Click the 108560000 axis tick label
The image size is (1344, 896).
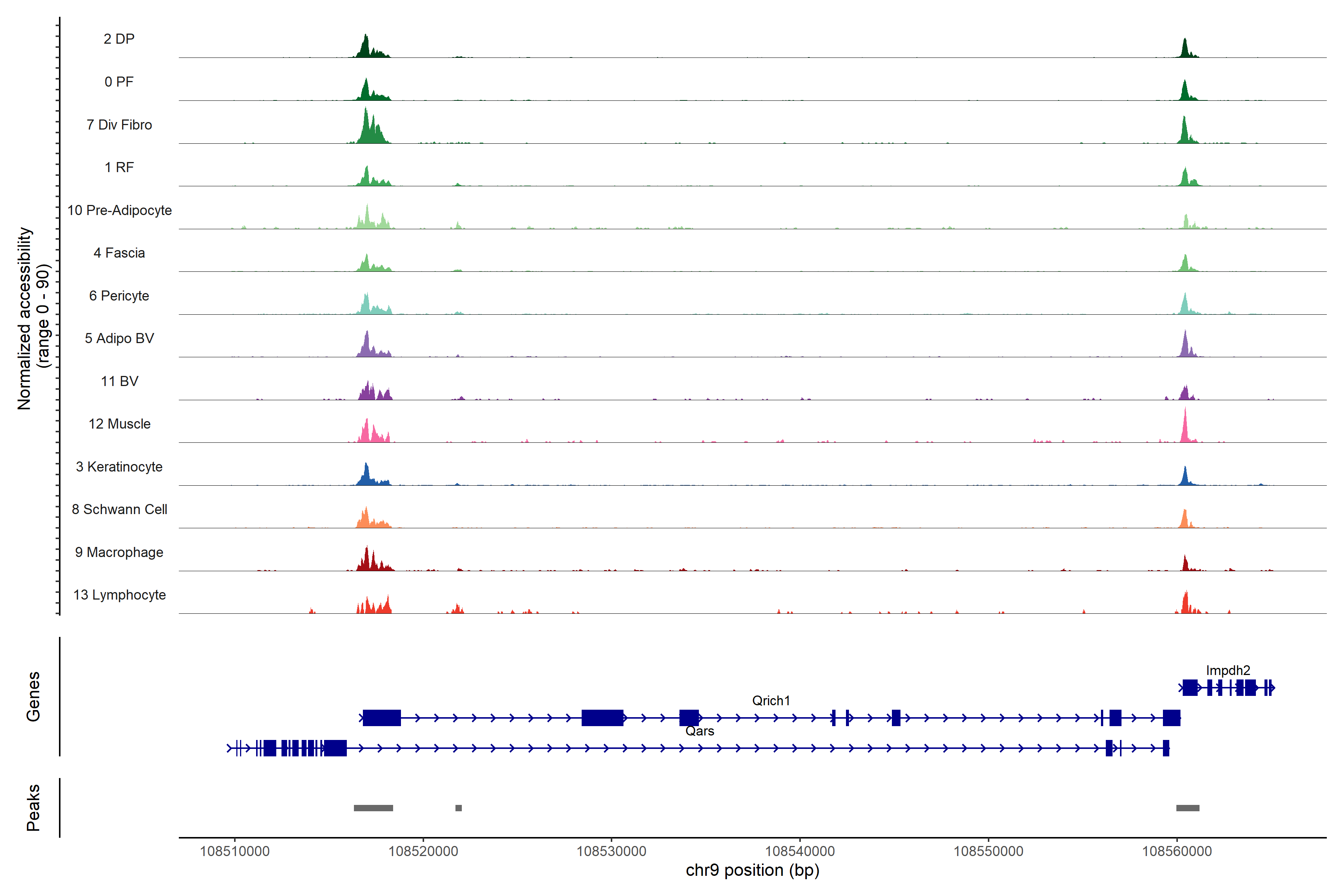[1177, 851]
